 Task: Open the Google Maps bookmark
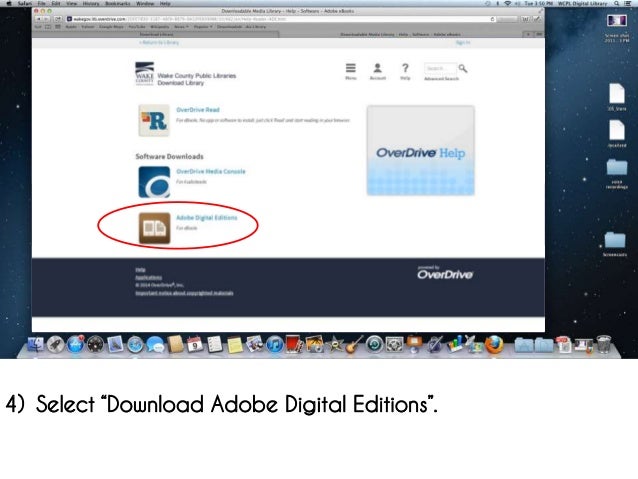point(111,27)
